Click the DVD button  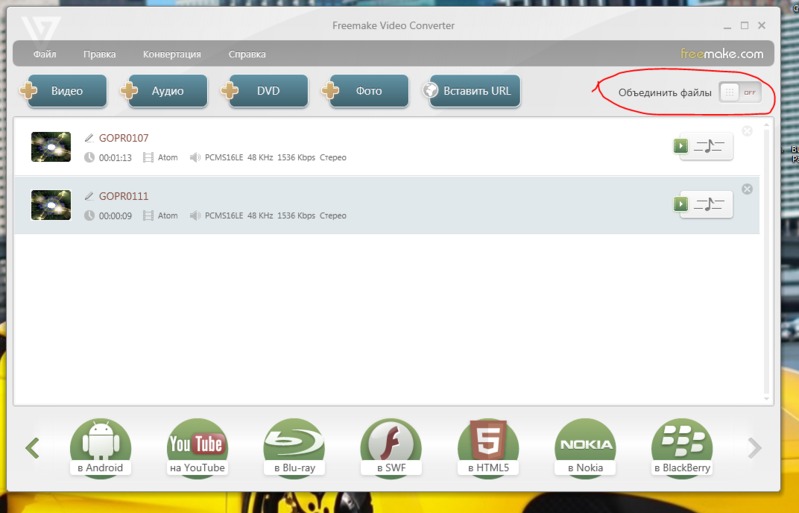264,91
